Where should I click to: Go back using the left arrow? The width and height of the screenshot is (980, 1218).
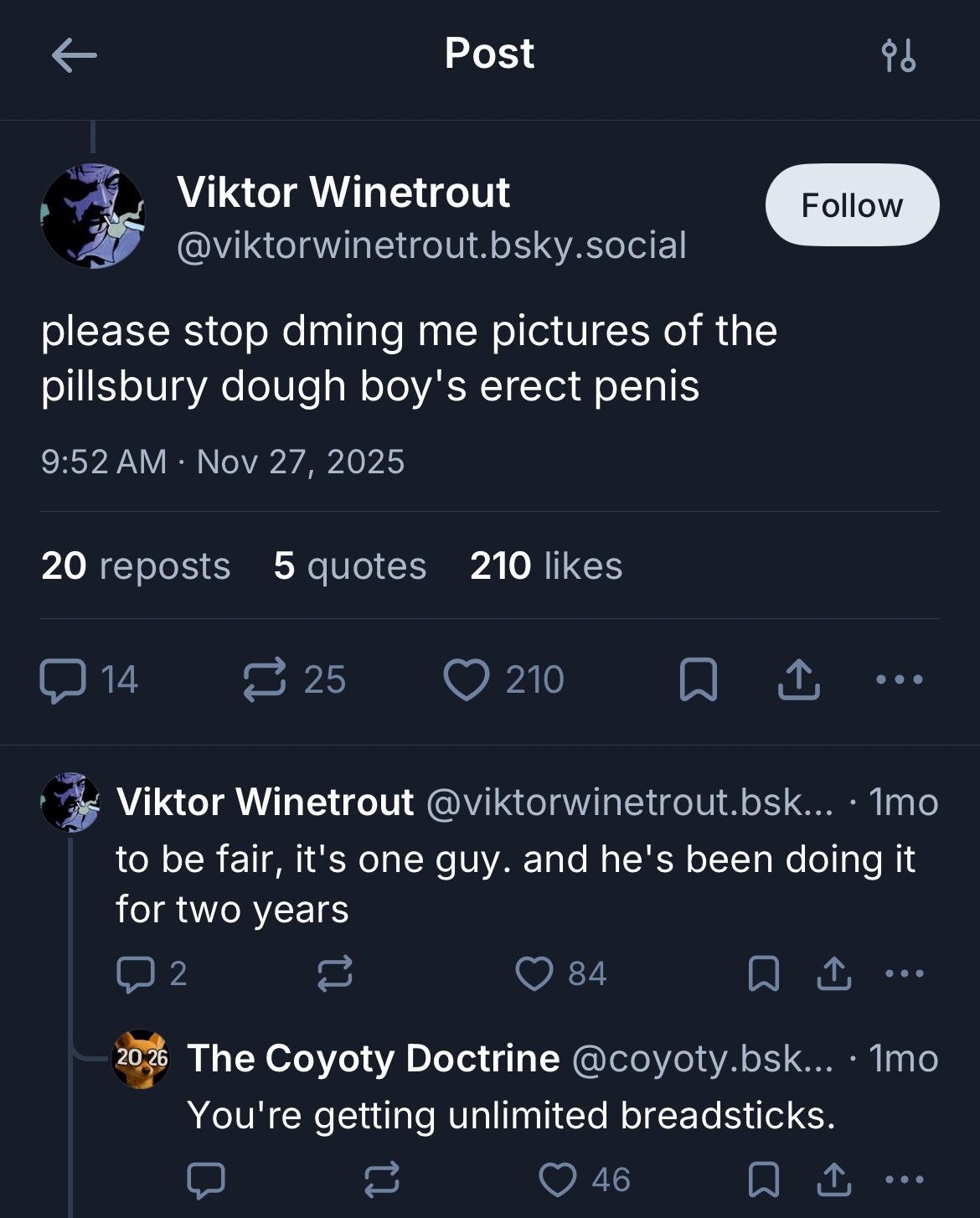[x=74, y=56]
